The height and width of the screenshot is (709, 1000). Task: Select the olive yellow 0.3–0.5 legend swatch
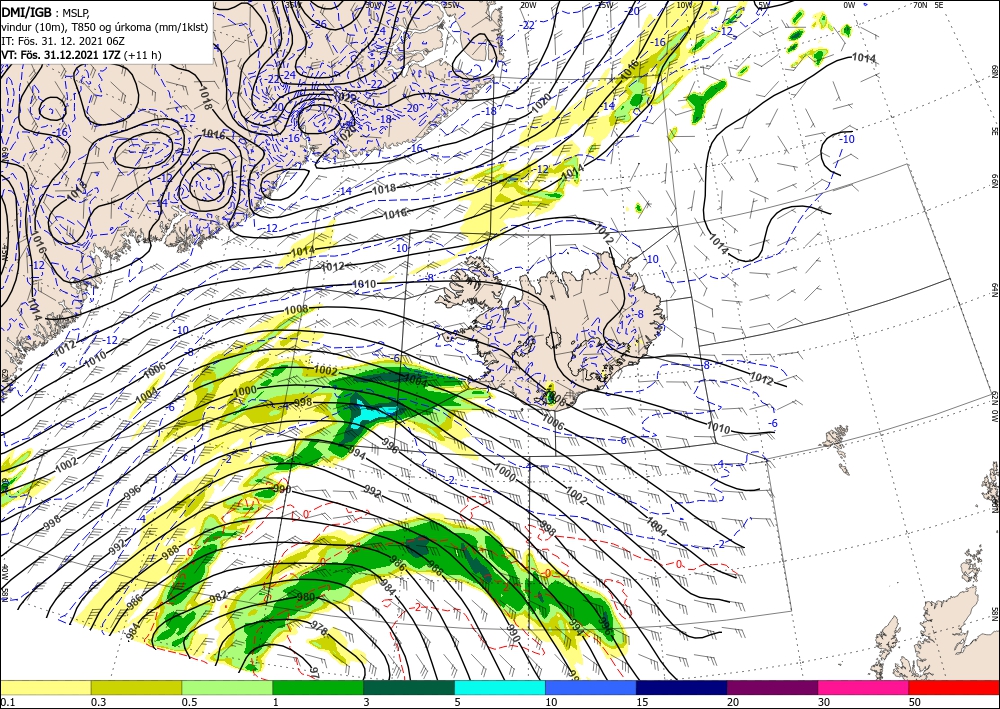click(x=136, y=687)
